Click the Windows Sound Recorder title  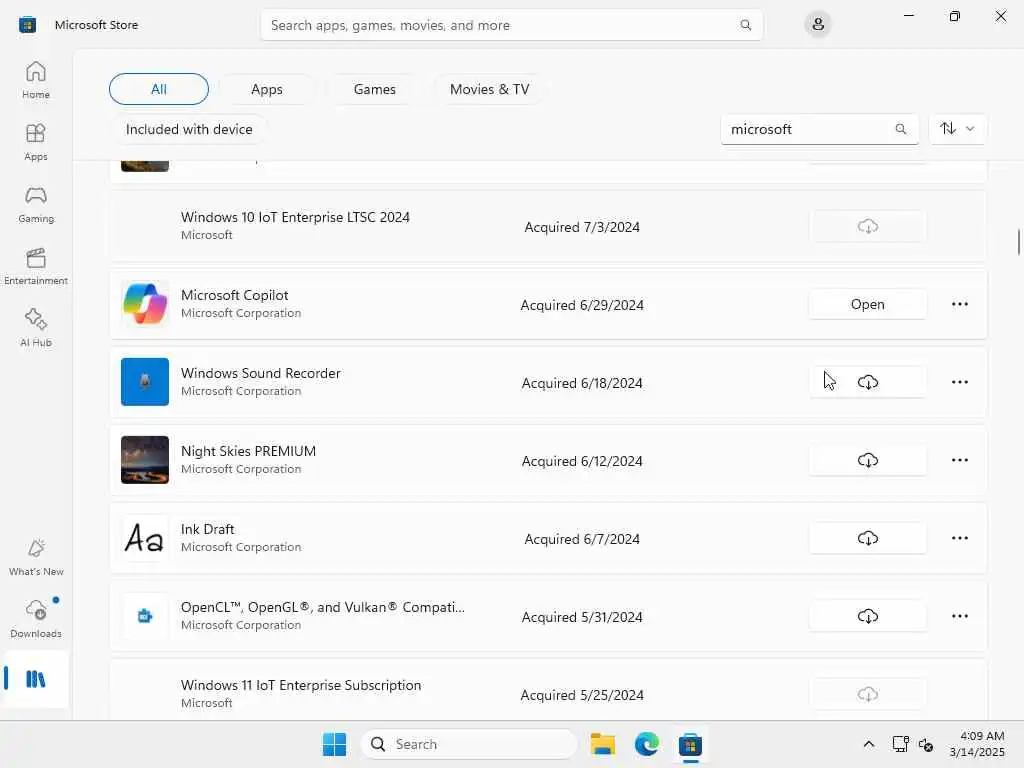point(261,373)
